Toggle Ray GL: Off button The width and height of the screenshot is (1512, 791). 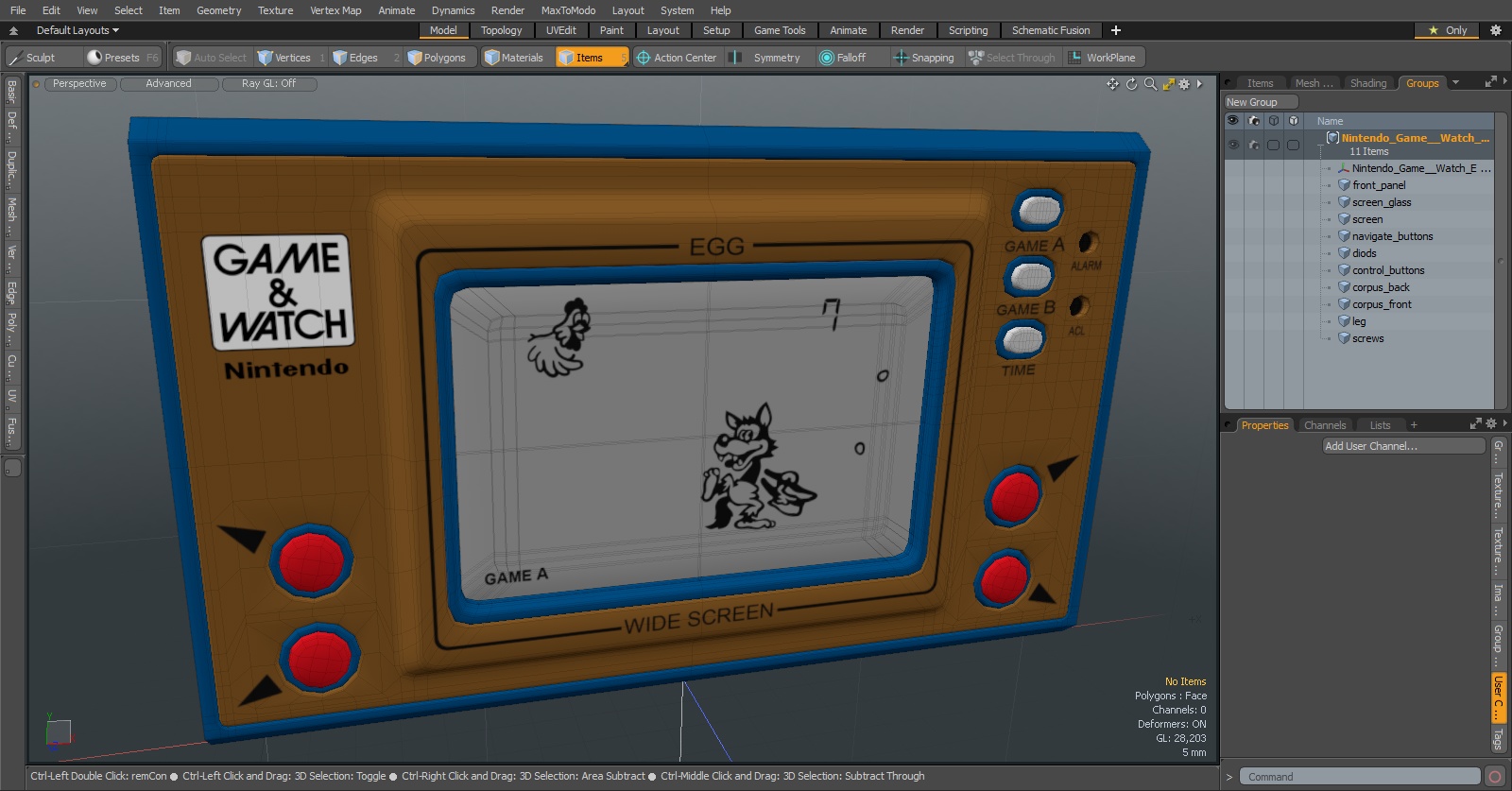point(268,84)
